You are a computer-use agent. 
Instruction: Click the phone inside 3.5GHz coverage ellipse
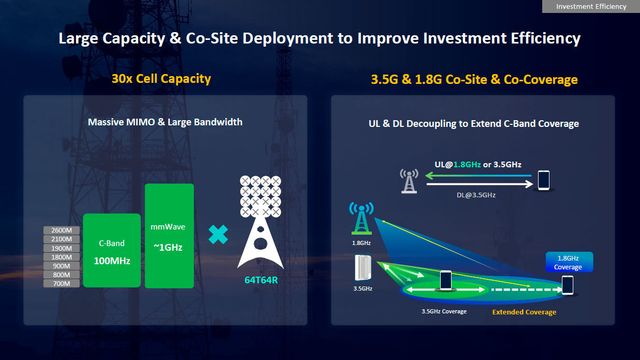click(446, 280)
